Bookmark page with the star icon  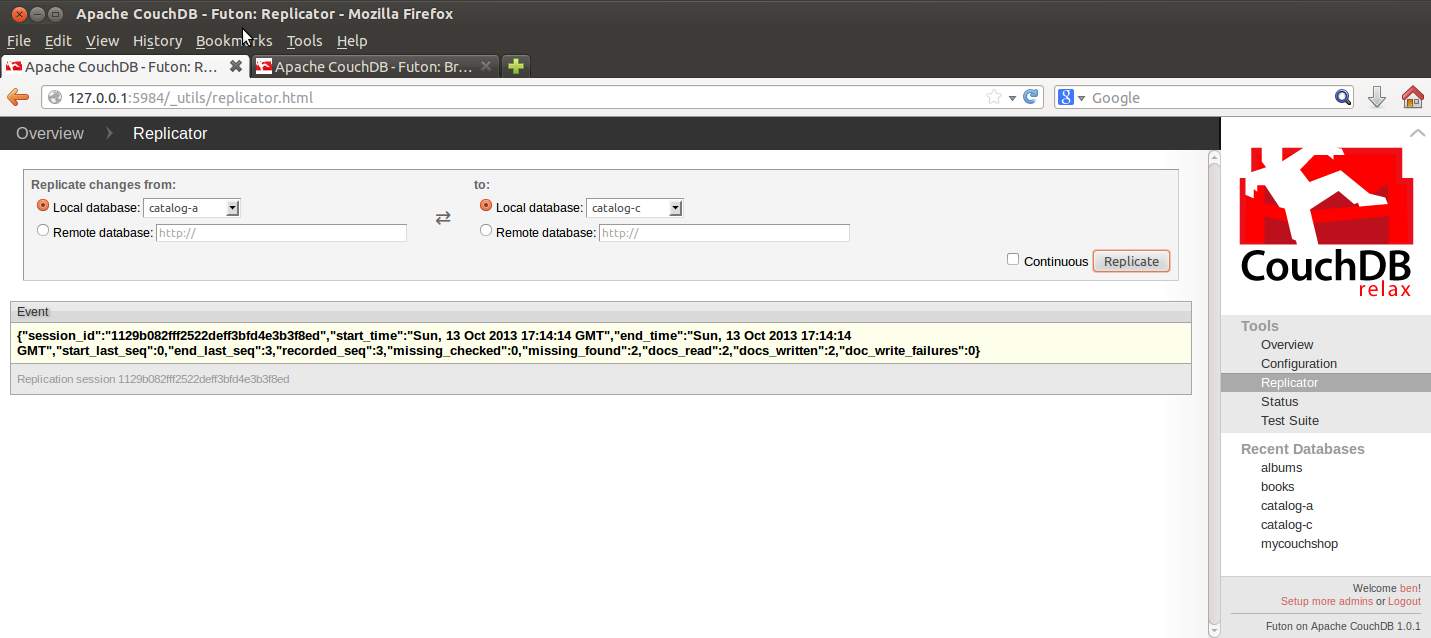(994, 97)
